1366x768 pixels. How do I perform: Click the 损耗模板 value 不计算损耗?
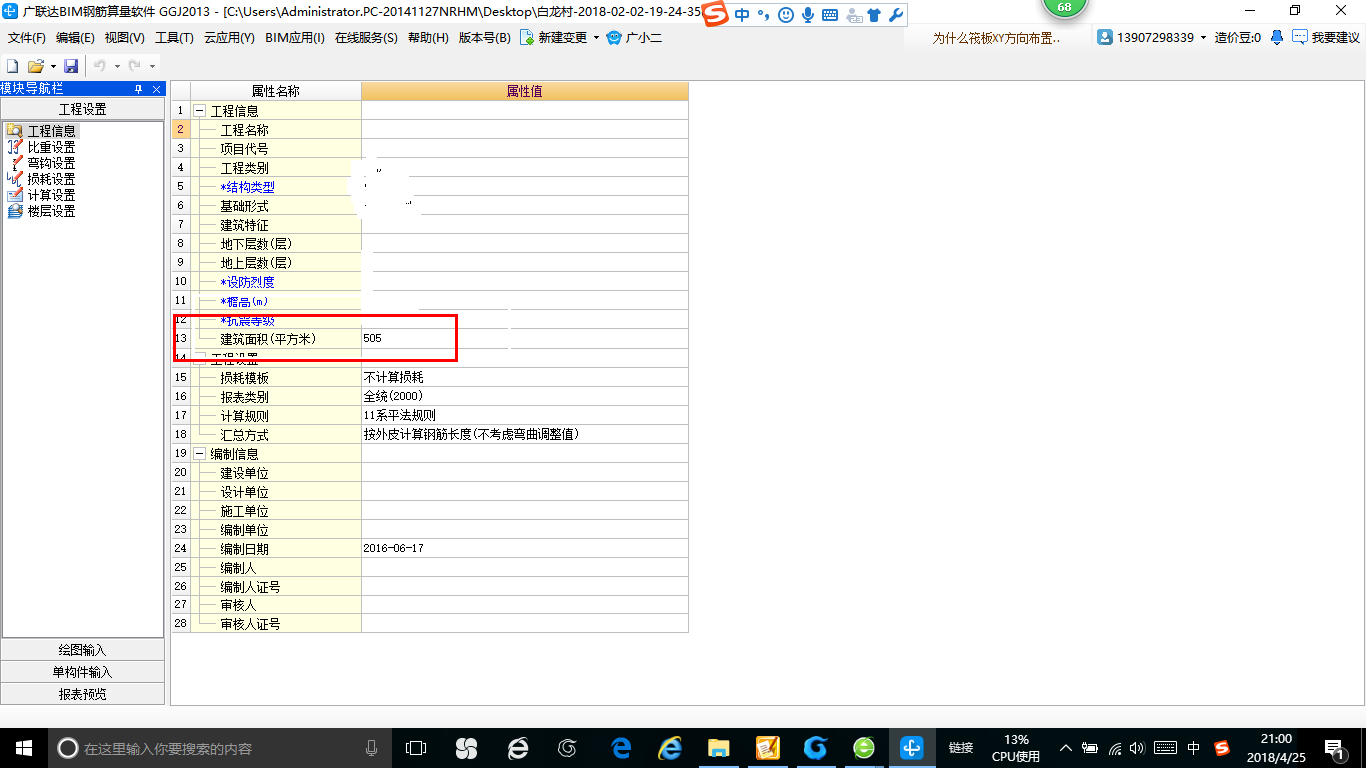click(525, 377)
